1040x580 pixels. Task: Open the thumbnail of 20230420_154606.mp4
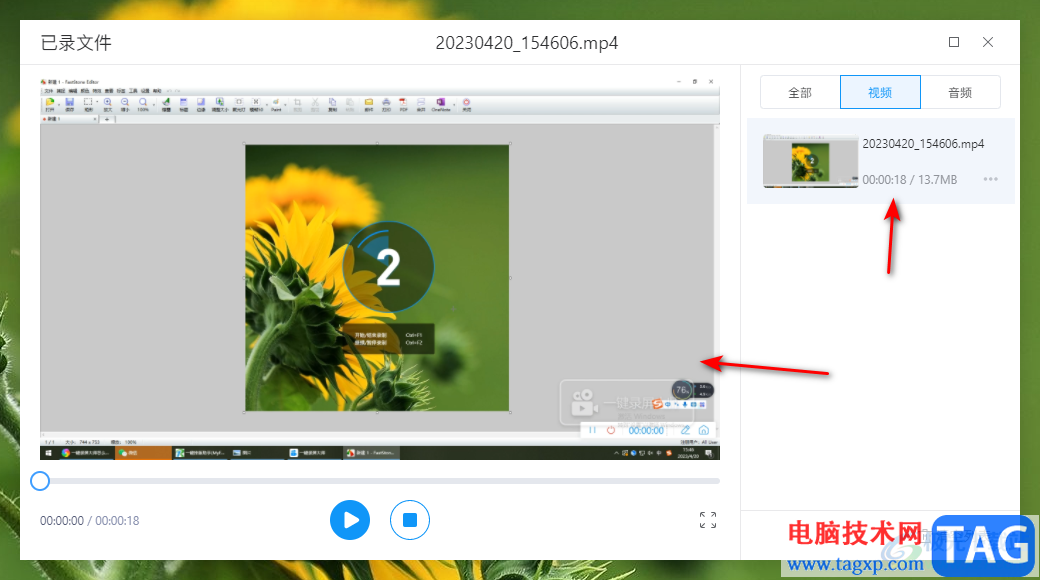pos(811,161)
